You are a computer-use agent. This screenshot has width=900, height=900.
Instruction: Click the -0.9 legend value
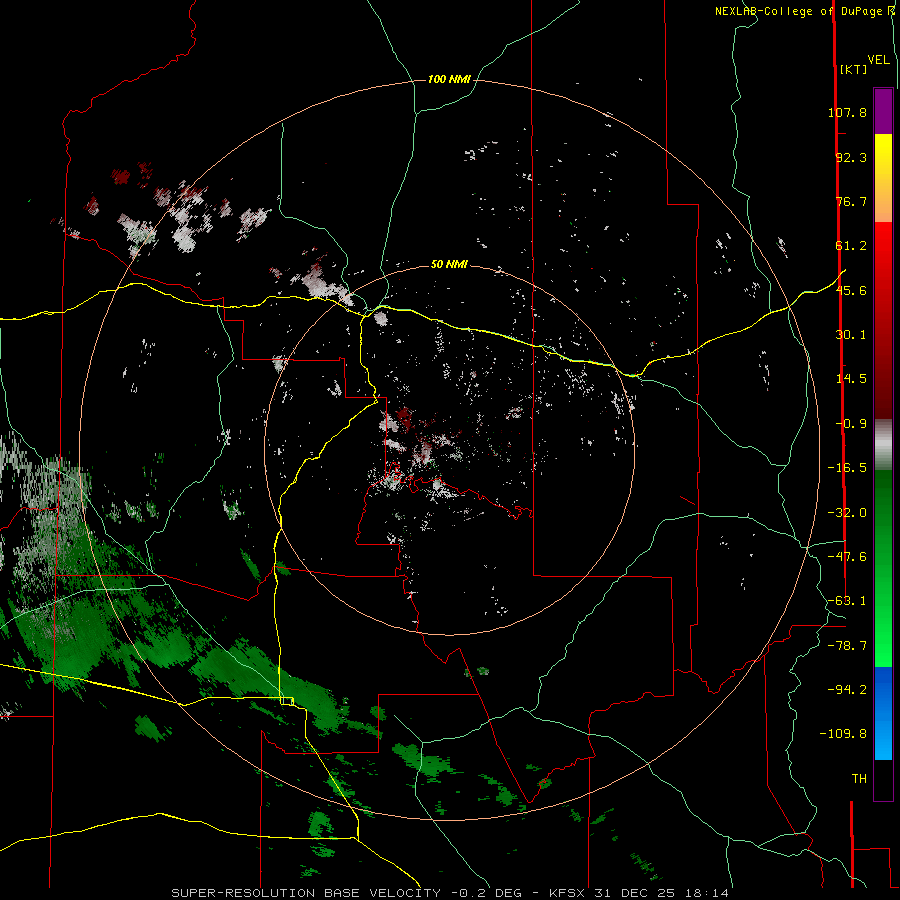tap(851, 424)
